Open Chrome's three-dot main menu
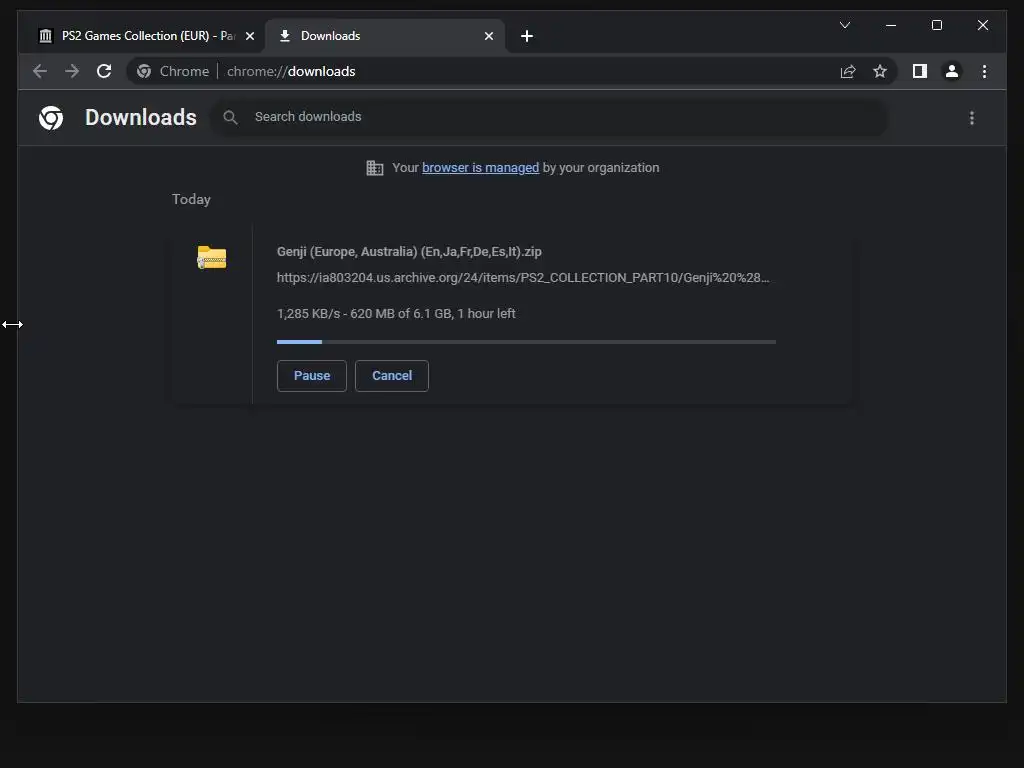 pyautogui.click(x=984, y=71)
